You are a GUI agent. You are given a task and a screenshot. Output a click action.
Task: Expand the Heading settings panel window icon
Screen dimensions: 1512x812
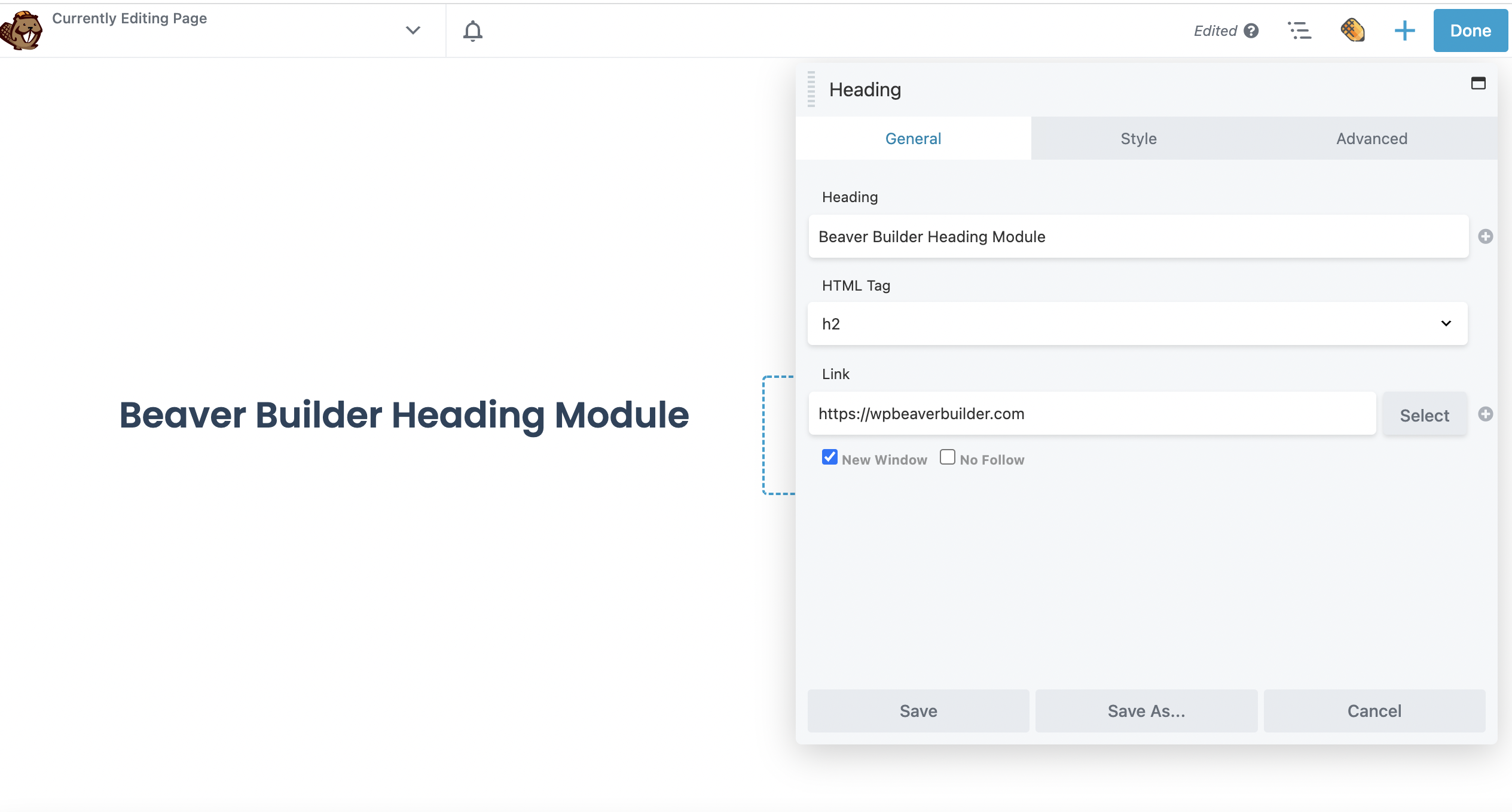[x=1478, y=83]
